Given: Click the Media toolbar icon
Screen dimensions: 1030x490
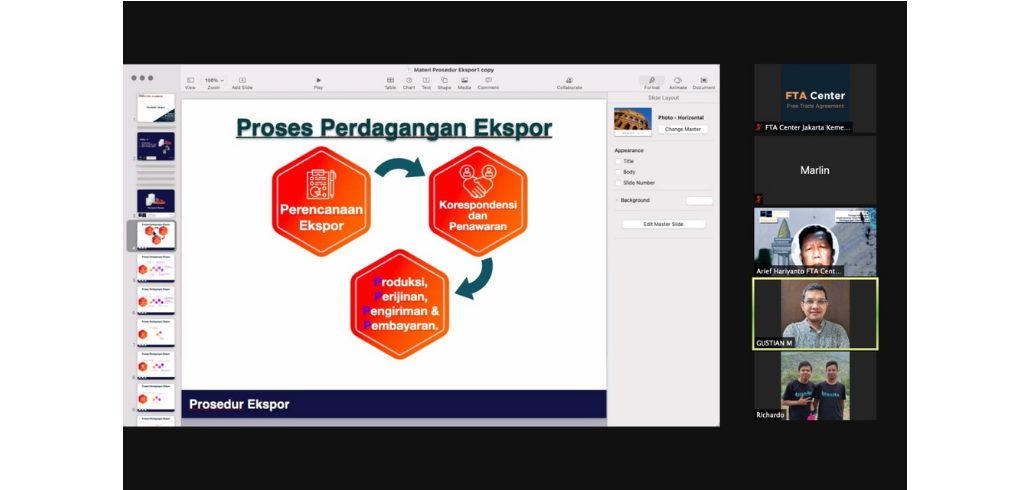Looking at the screenshot, I should (x=464, y=81).
